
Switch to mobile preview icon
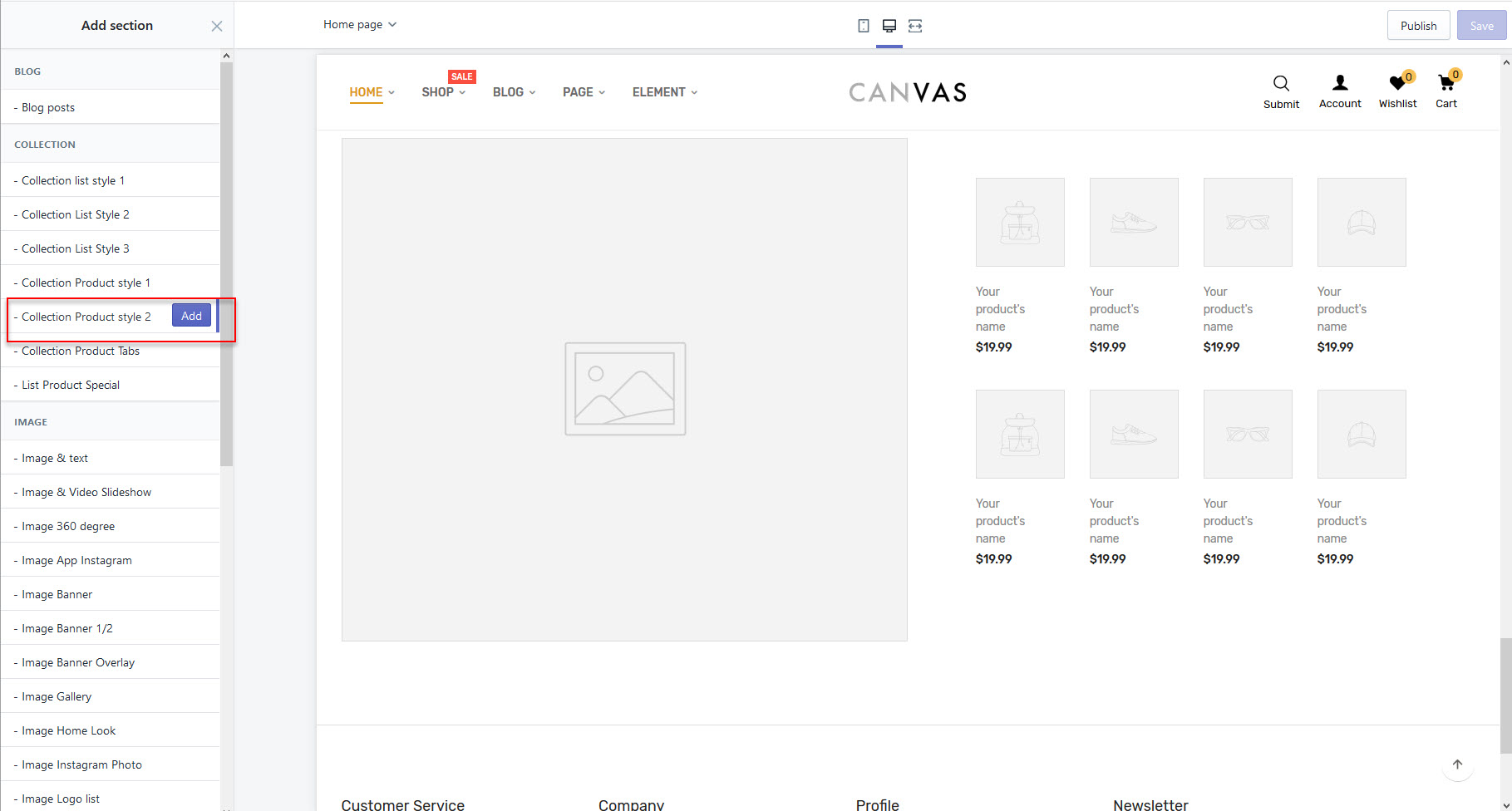pyautogui.click(x=864, y=26)
